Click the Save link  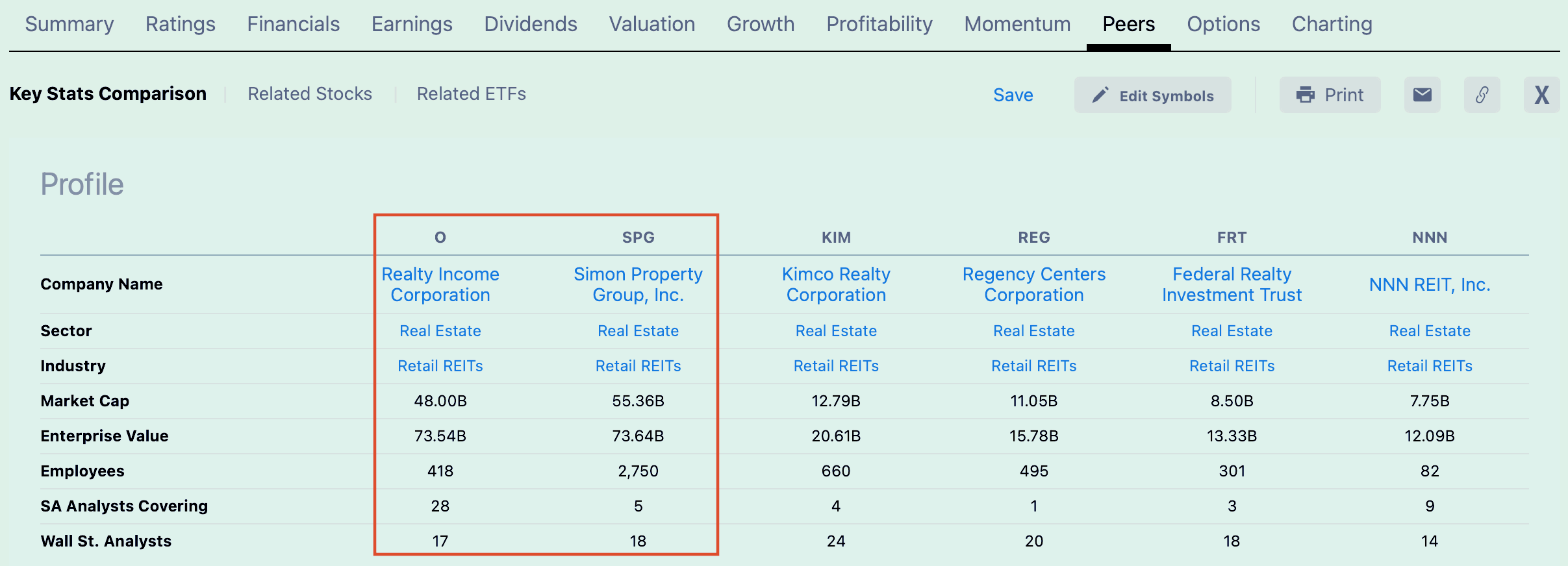[1013, 95]
